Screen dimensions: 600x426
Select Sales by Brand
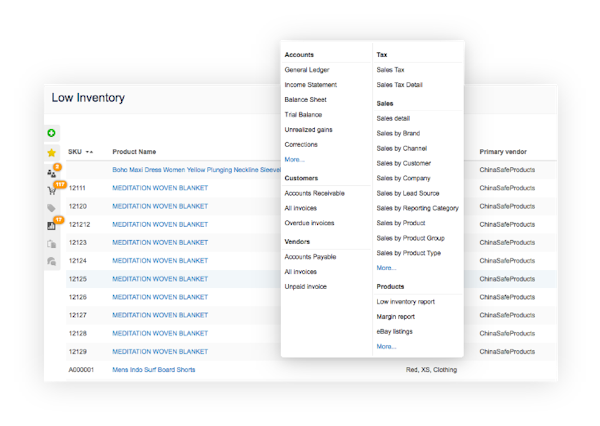pyautogui.click(x=398, y=133)
